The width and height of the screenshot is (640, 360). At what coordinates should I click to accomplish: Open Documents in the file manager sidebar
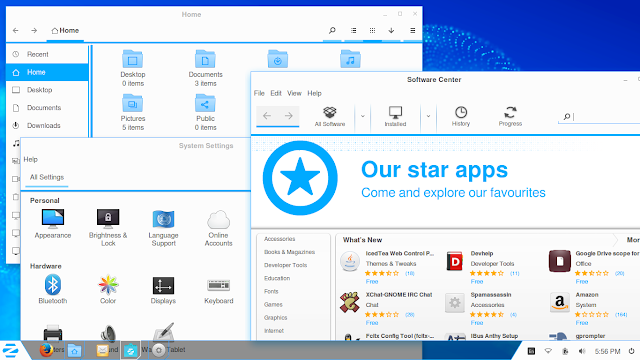tap(47, 108)
